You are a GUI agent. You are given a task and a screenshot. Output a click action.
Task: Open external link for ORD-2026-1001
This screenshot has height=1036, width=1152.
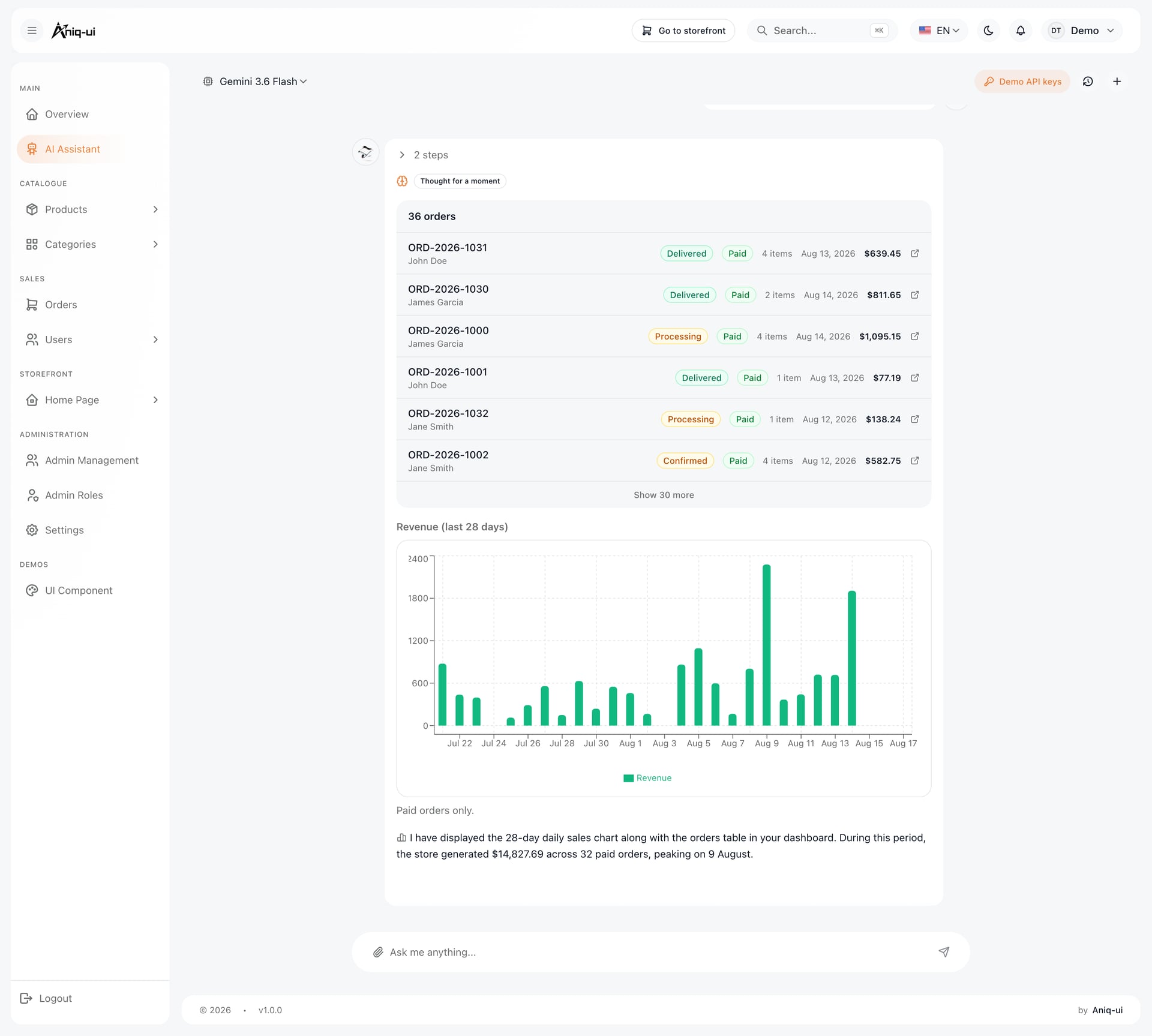(x=914, y=378)
